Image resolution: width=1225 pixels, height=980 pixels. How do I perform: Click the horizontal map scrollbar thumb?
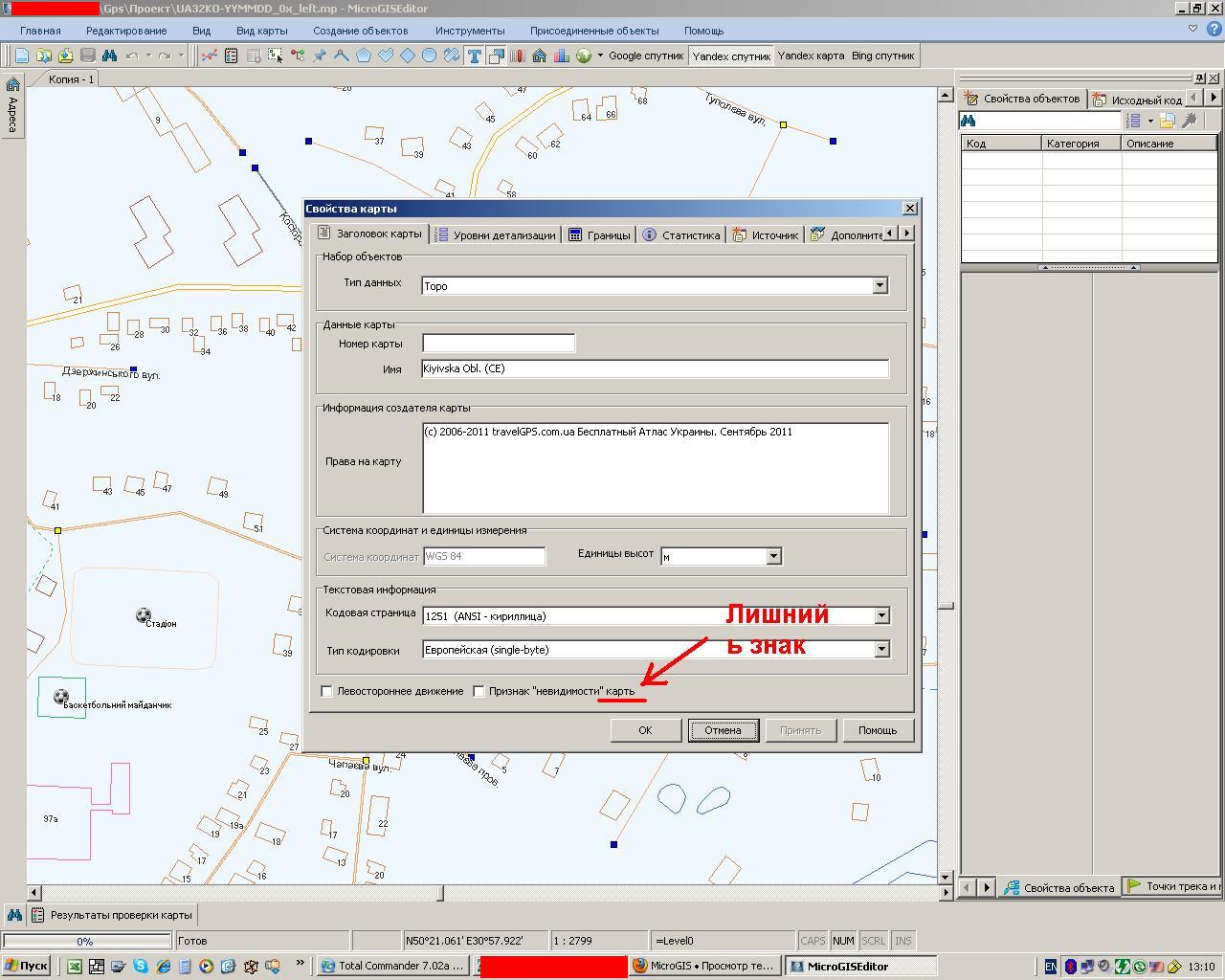(x=440, y=892)
